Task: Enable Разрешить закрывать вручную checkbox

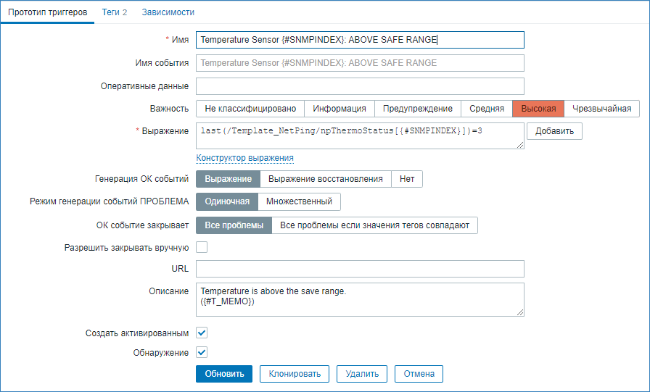Action: pos(202,247)
